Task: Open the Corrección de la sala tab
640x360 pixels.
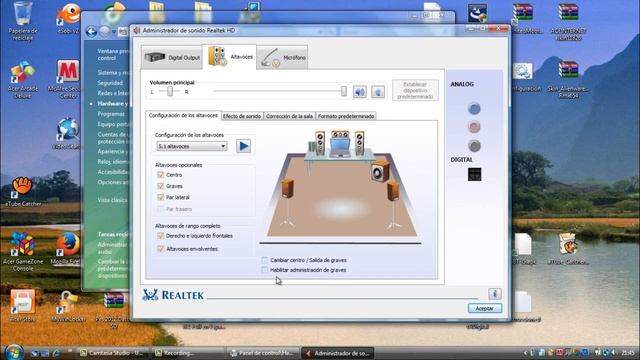Action: 289,116
